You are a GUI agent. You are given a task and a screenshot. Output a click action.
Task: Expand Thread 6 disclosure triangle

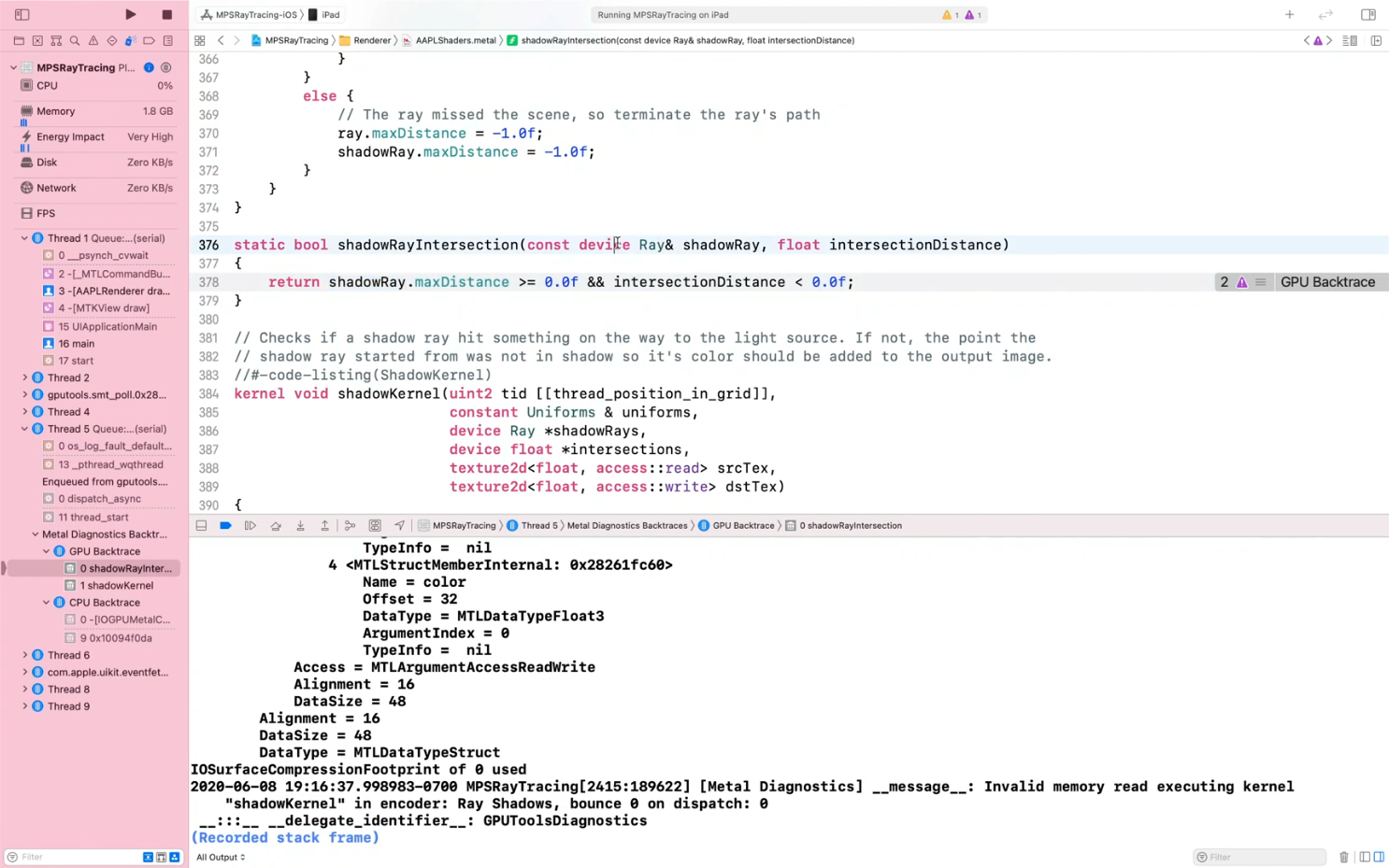coord(25,656)
